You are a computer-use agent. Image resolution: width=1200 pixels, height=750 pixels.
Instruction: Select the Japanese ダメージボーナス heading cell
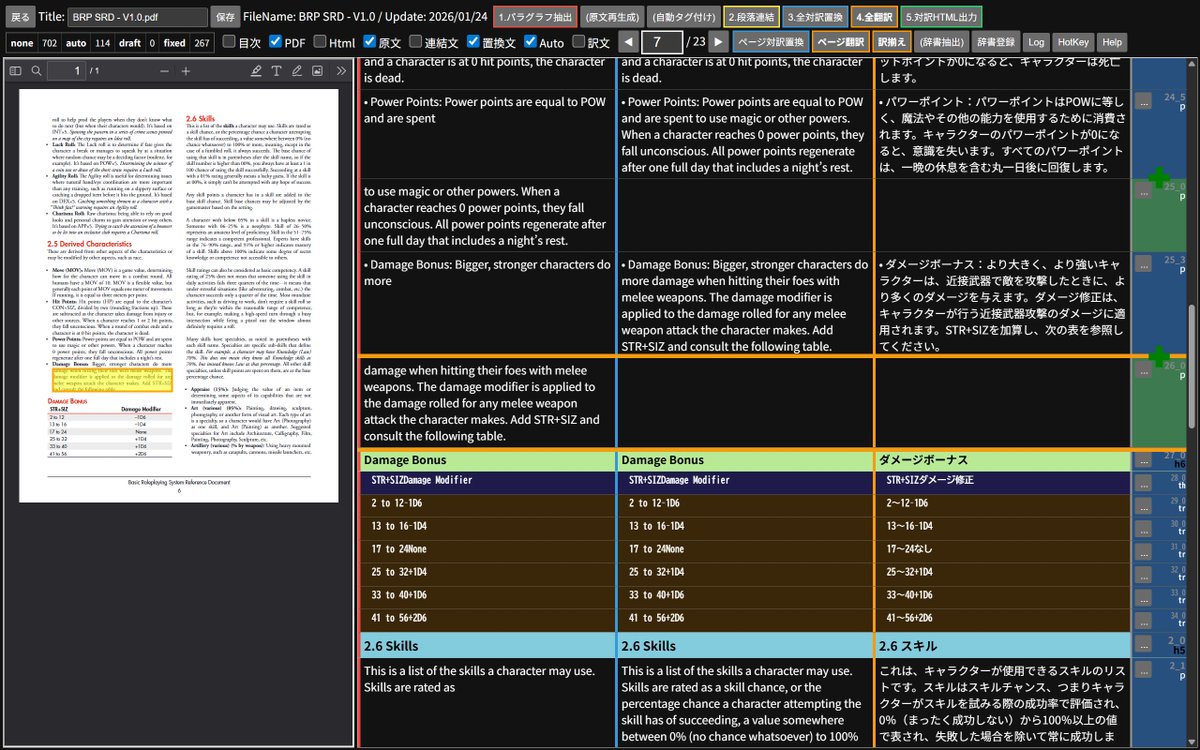[x=1002, y=460]
